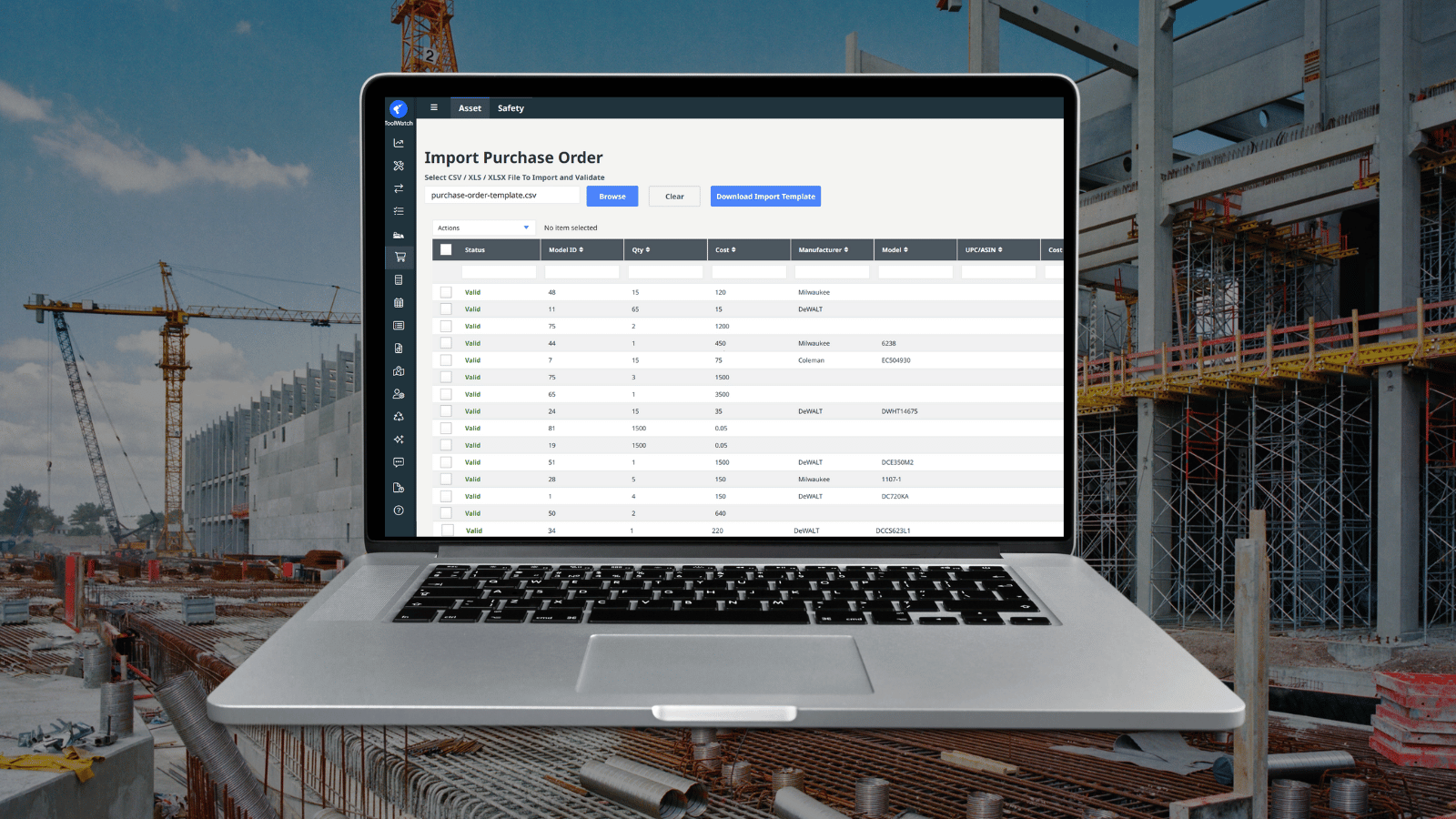Image resolution: width=1456 pixels, height=819 pixels.
Task: Click the map location icon in sidebar
Action: [398, 370]
